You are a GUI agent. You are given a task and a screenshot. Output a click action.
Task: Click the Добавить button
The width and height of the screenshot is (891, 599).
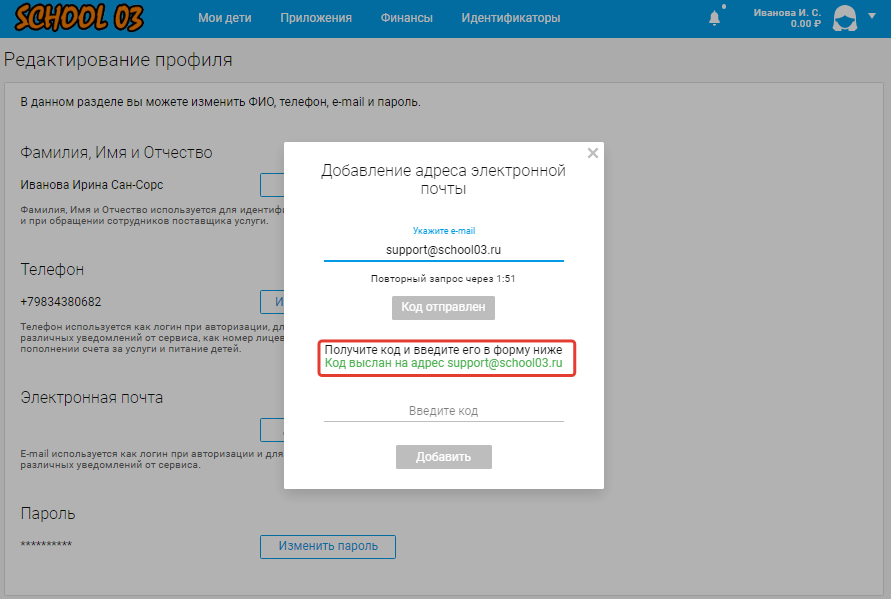pos(443,457)
